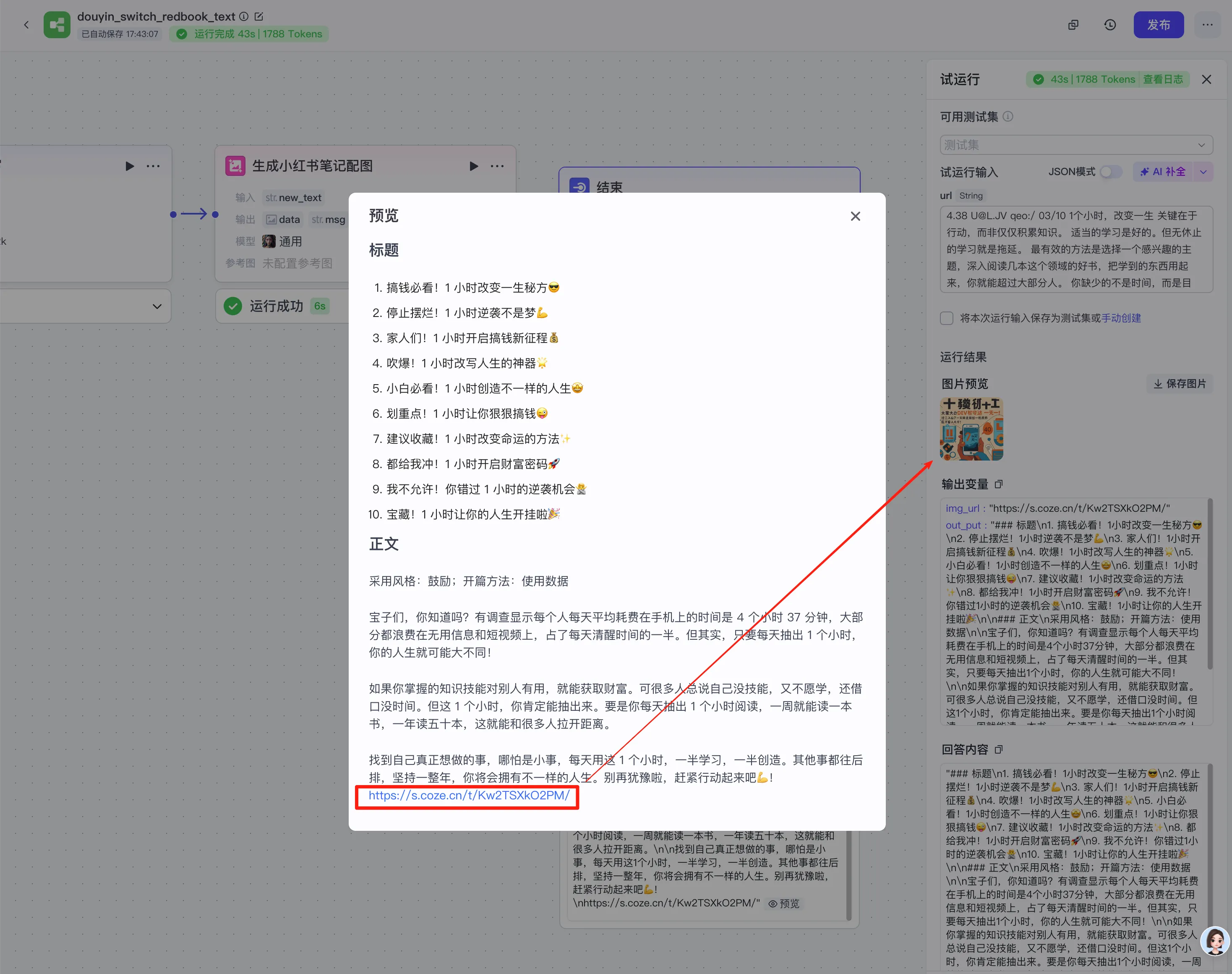Click the 预览 eye button in end node

click(x=784, y=903)
